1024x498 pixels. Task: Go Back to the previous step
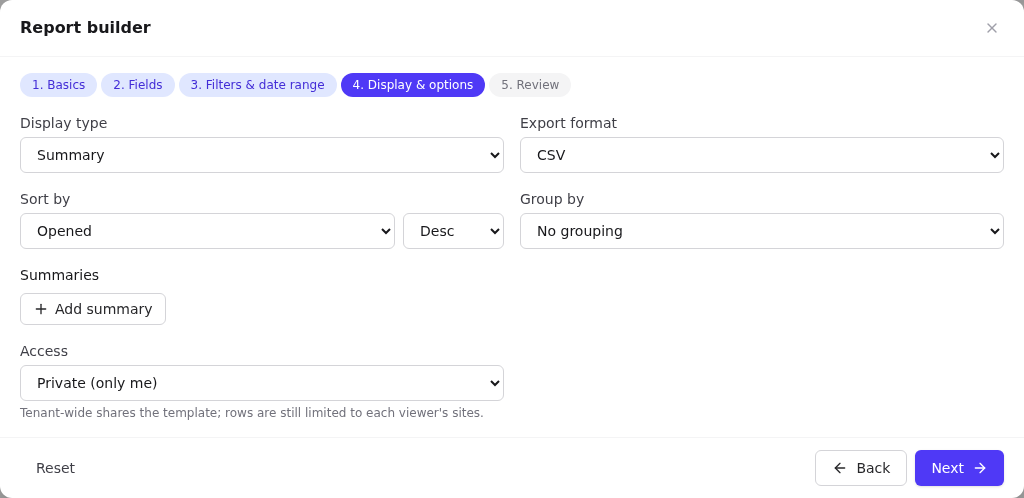[x=861, y=468]
